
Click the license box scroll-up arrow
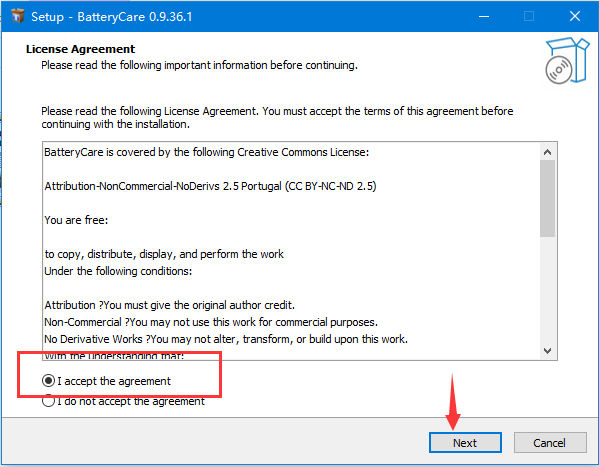click(547, 152)
